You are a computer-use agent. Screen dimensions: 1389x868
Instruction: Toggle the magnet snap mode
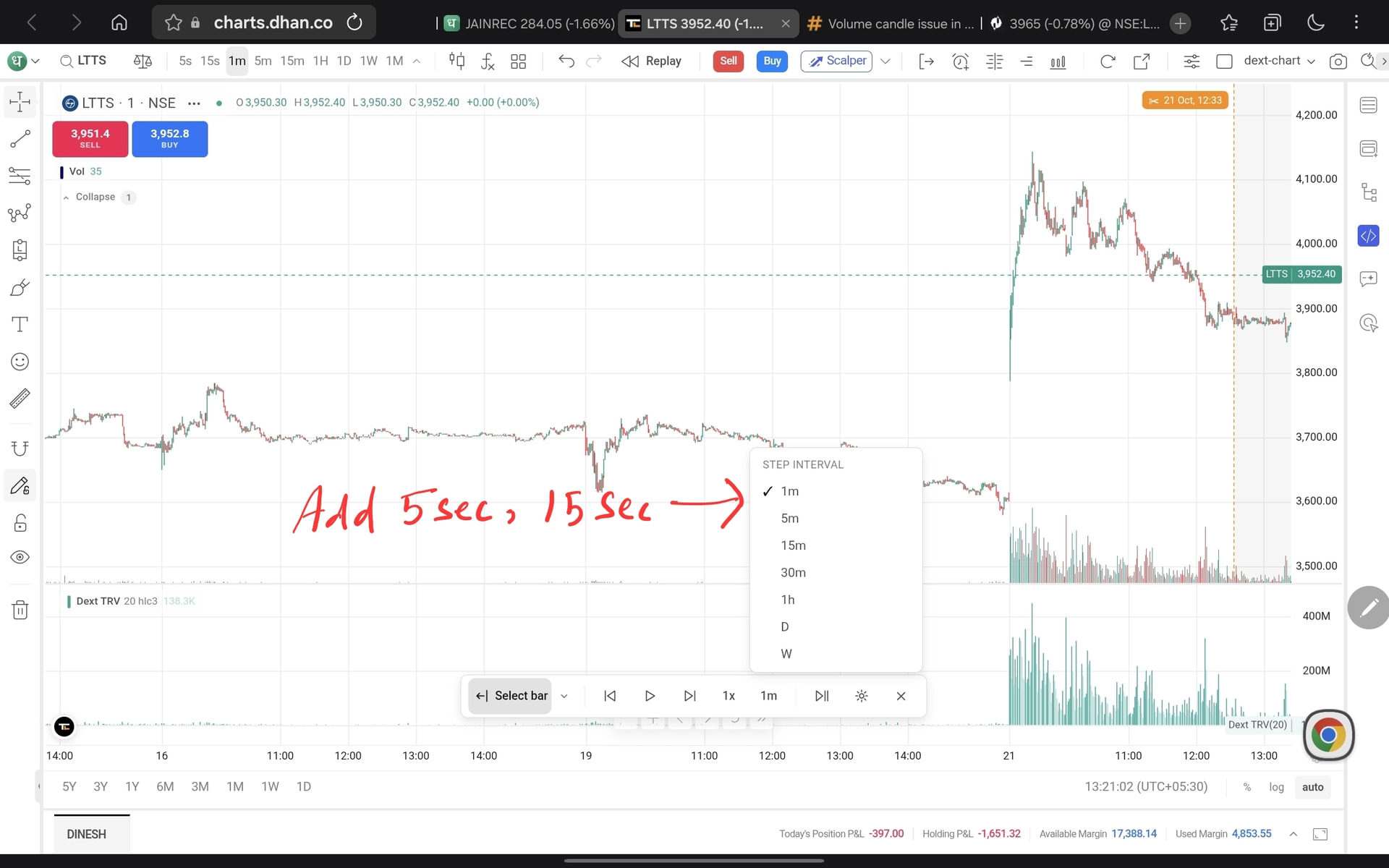tap(20, 448)
